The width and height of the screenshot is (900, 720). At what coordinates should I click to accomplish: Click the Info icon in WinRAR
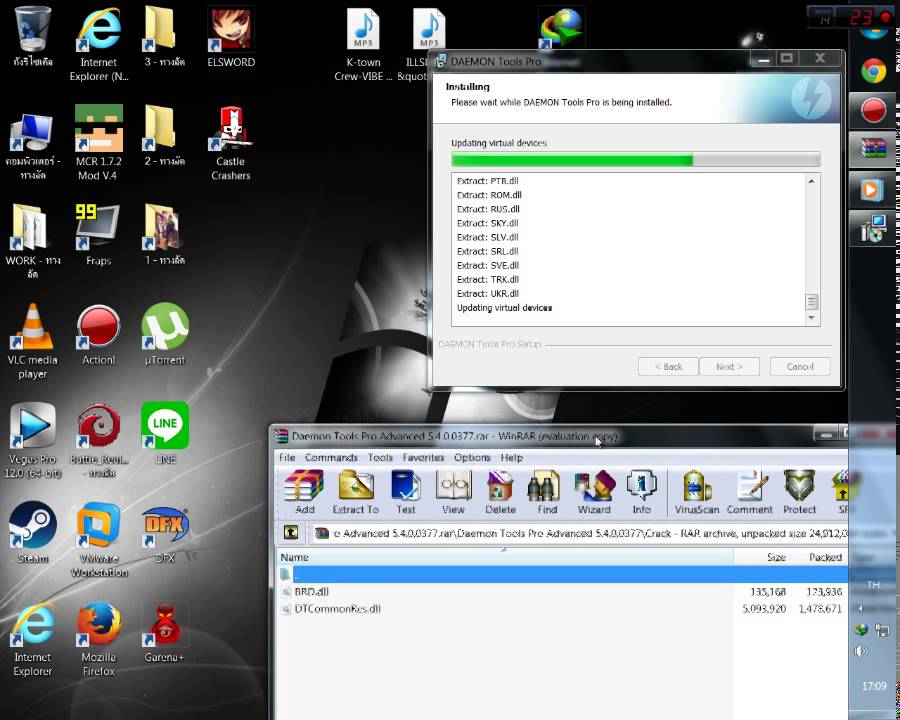[641, 492]
